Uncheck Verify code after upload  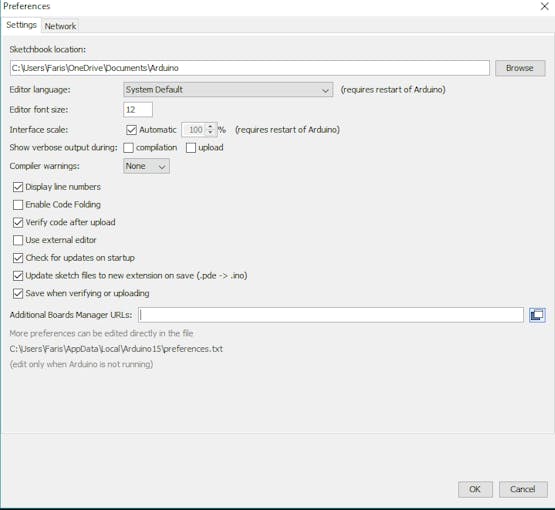coord(18,222)
